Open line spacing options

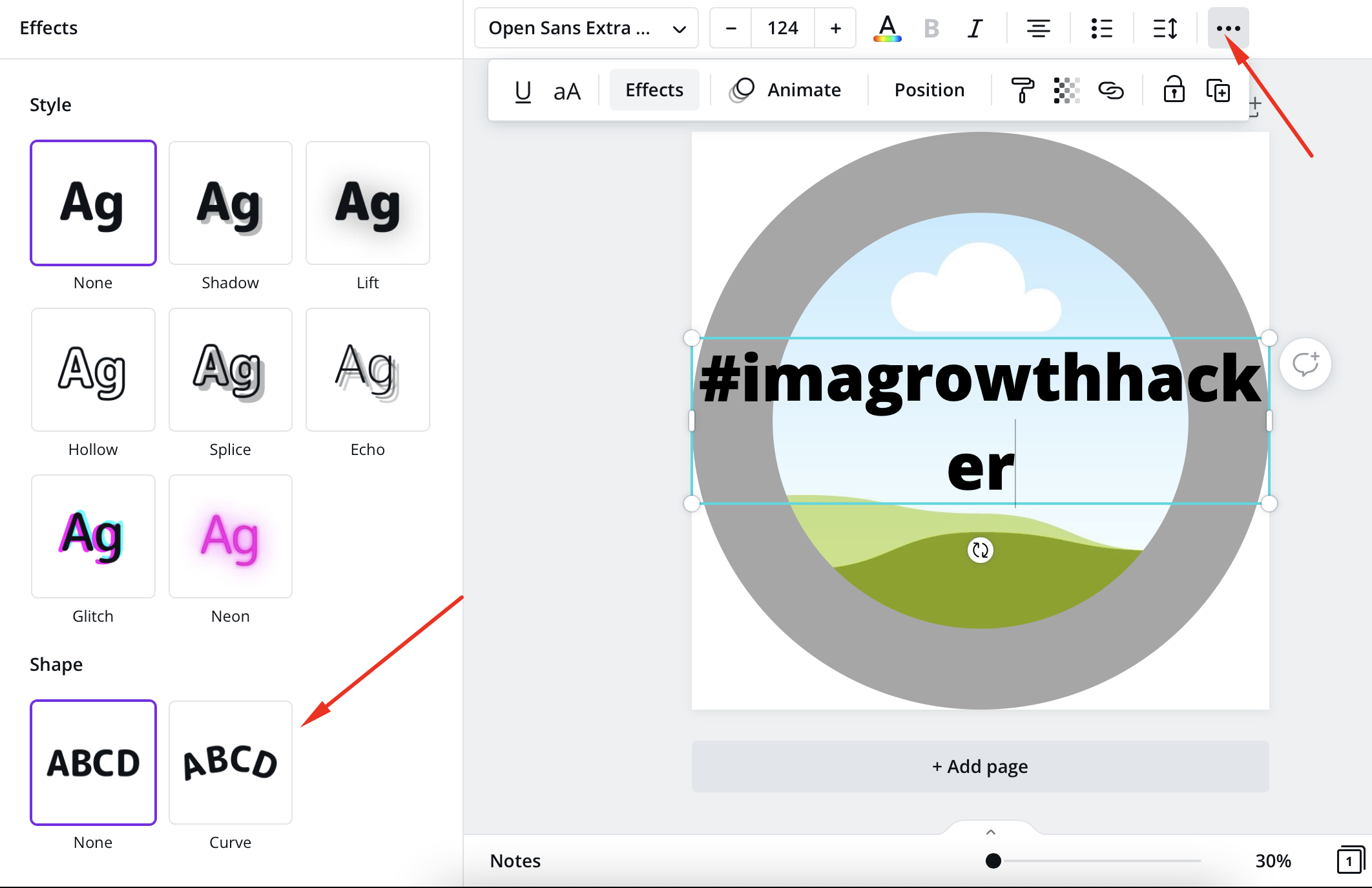(x=1165, y=28)
